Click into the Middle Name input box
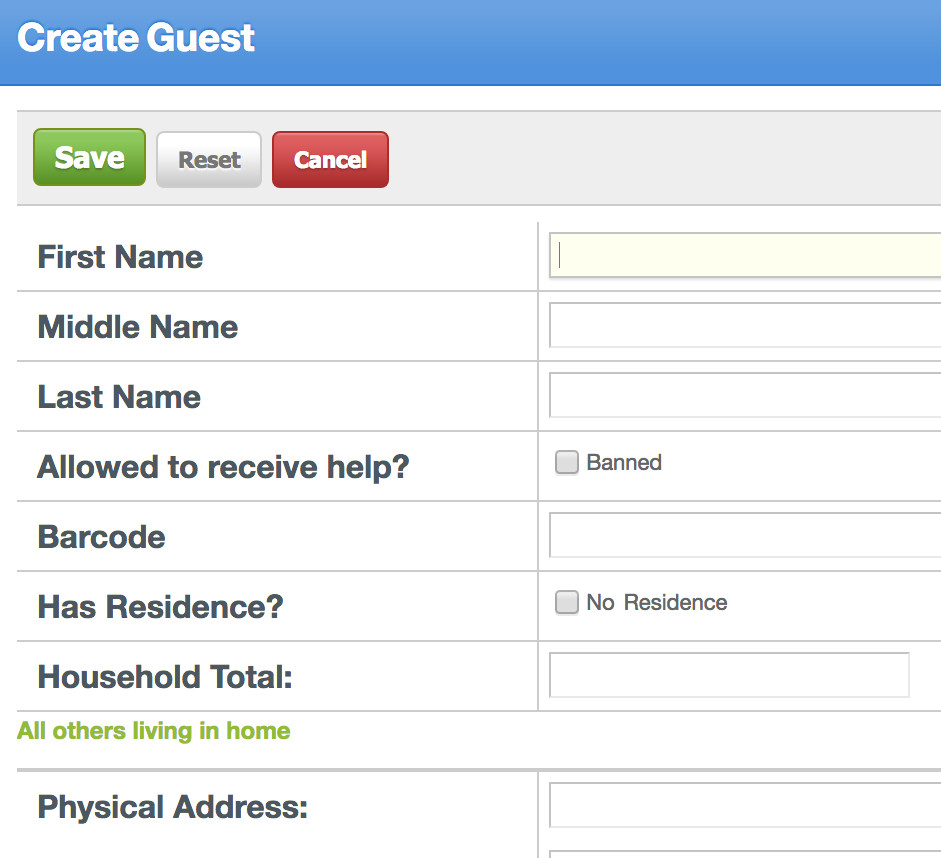This screenshot has height=858, width=941. click(x=745, y=325)
